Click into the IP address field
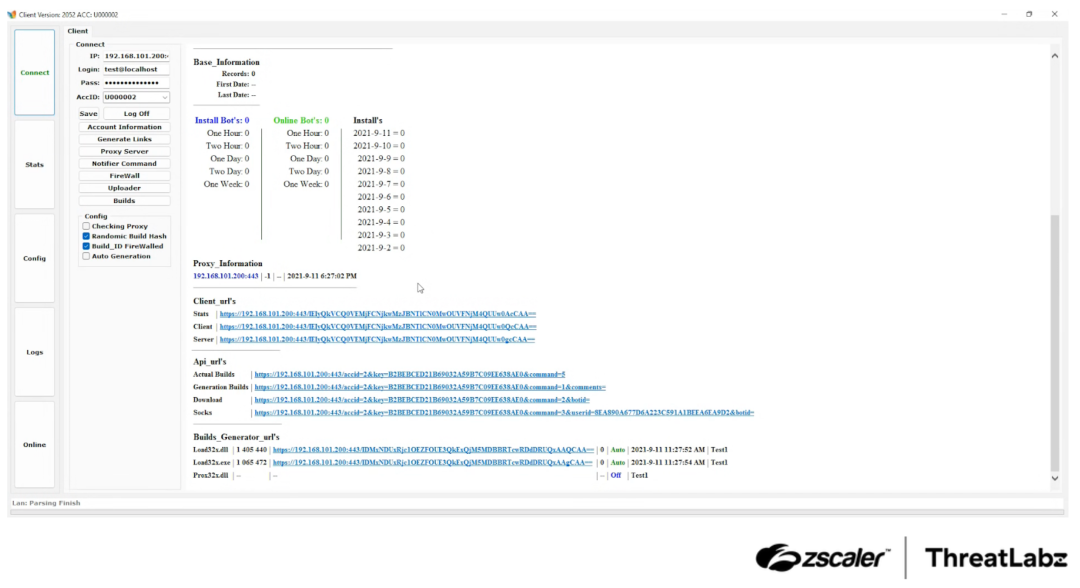This screenshot has width=1080, height=588. point(136,56)
